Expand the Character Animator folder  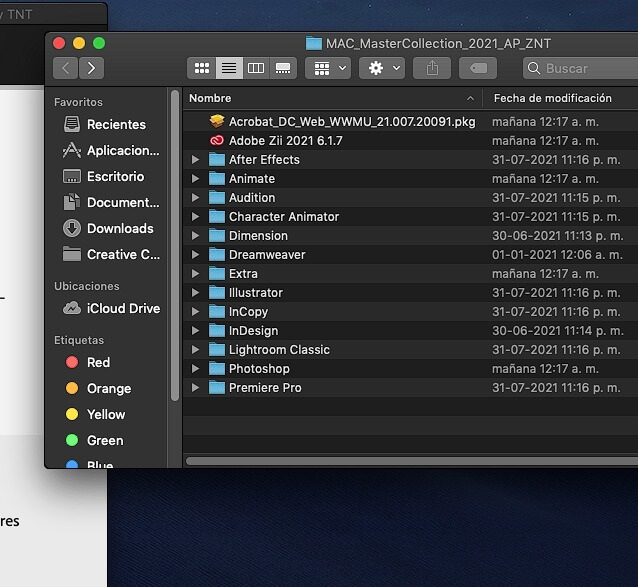(195, 216)
